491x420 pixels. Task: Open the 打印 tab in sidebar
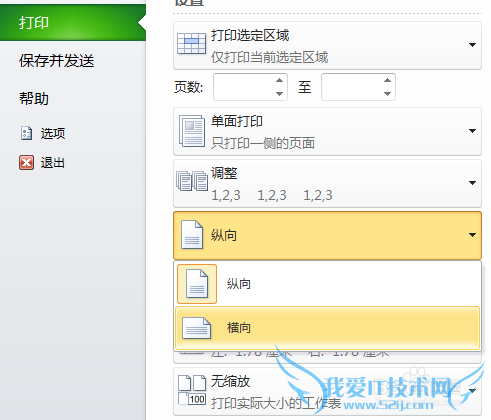[73, 23]
